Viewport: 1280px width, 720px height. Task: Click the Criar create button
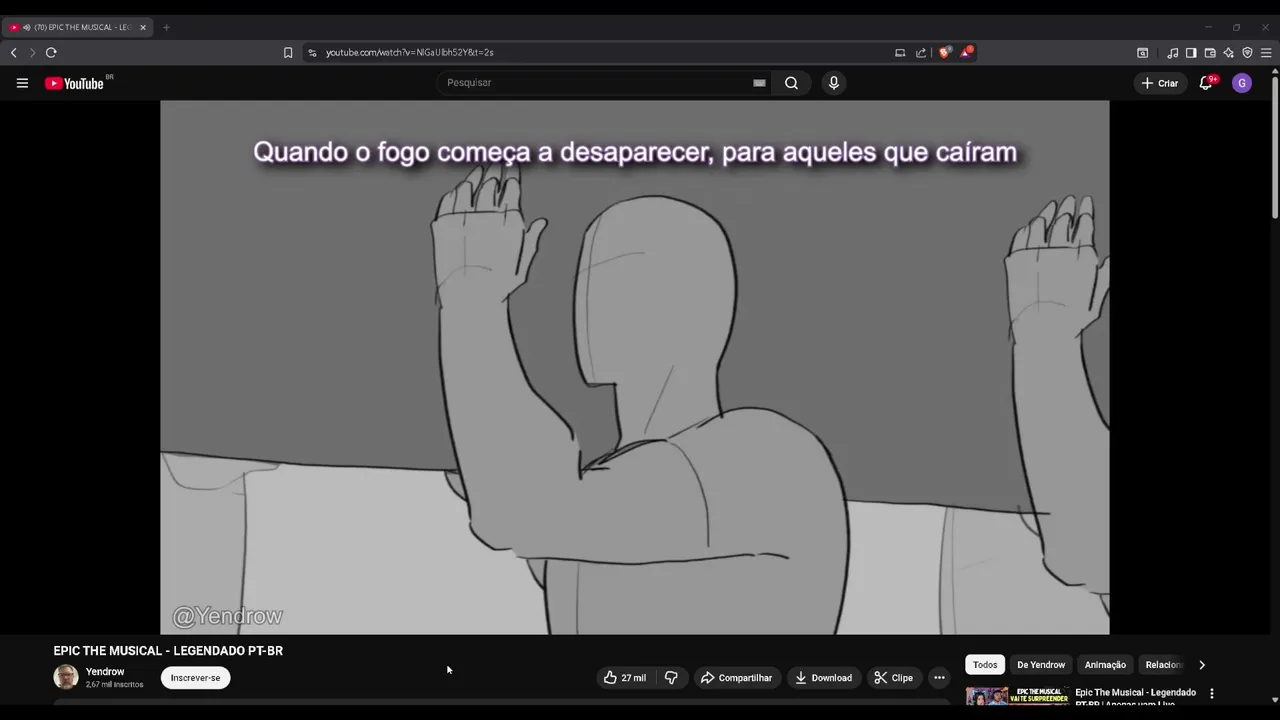point(1160,83)
